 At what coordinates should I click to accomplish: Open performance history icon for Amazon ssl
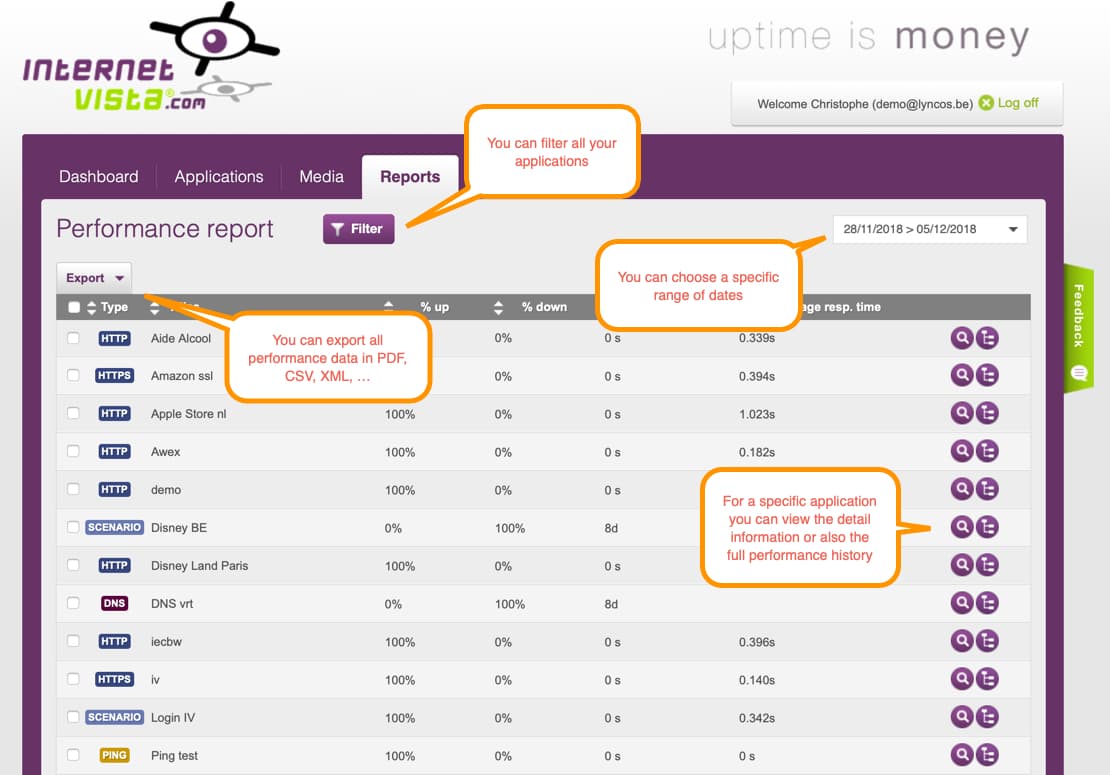coord(987,376)
